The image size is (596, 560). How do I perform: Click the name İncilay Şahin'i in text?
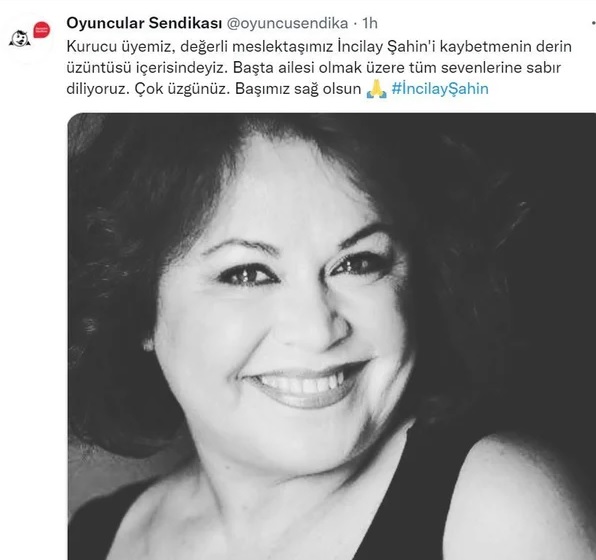[x=387, y=47]
